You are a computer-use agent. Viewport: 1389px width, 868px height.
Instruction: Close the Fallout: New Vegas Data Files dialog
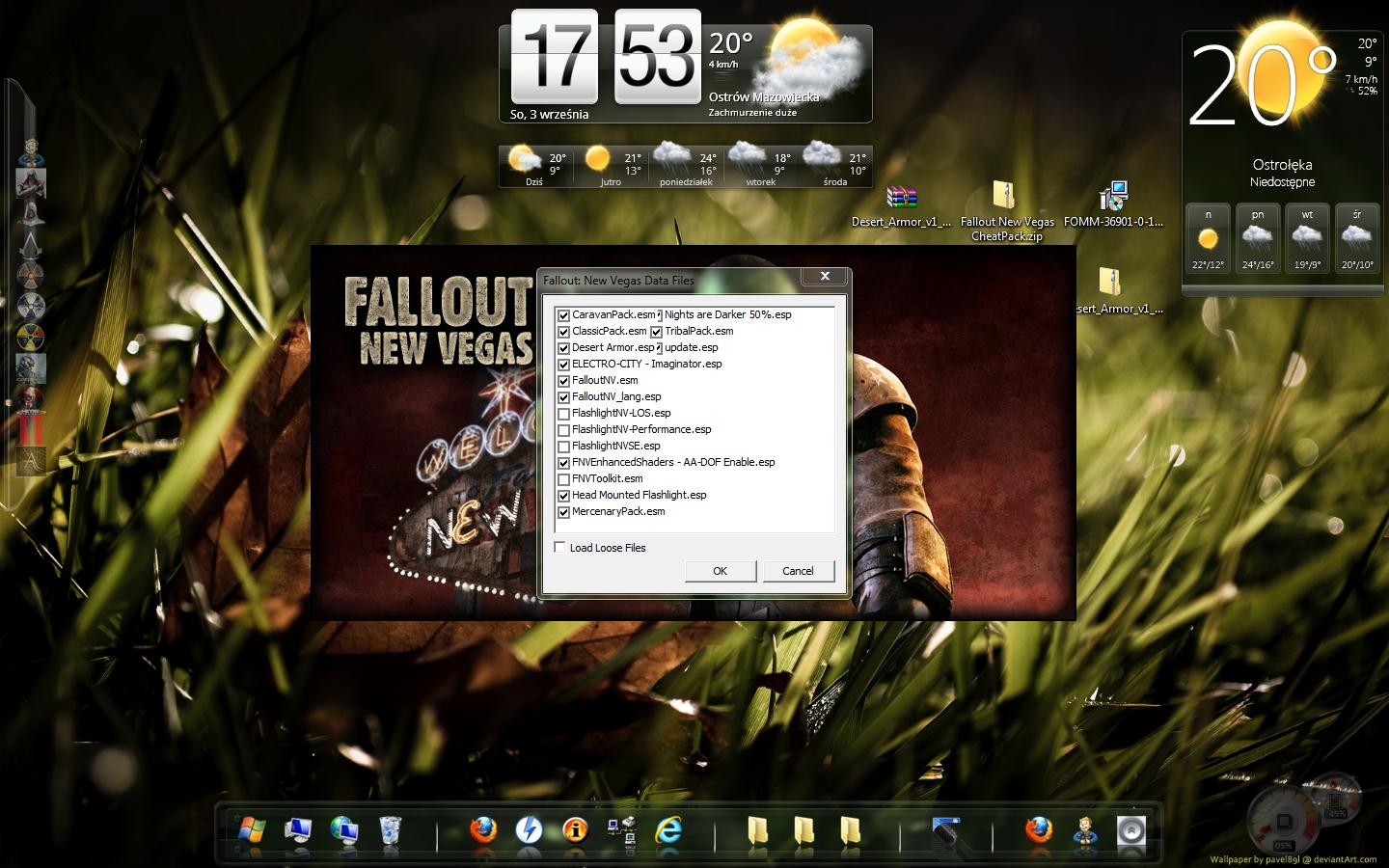825,276
